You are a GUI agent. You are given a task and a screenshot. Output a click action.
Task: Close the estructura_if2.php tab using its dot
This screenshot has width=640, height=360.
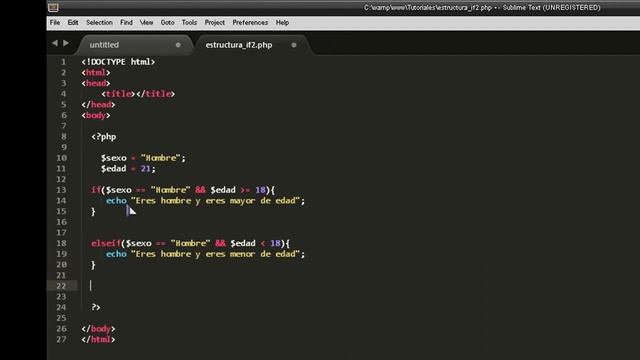(294, 45)
